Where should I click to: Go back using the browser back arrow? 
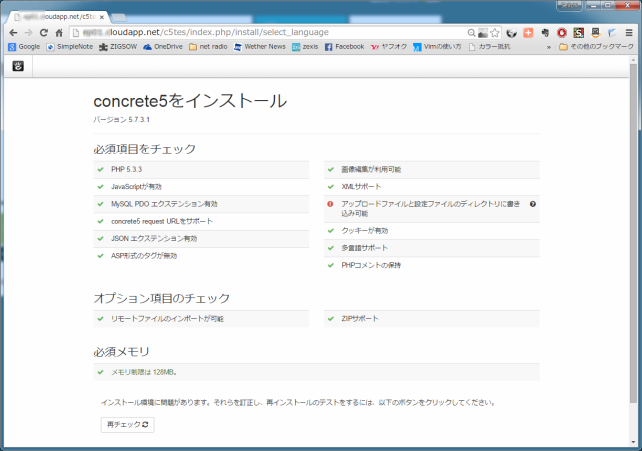tap(13, 33)
